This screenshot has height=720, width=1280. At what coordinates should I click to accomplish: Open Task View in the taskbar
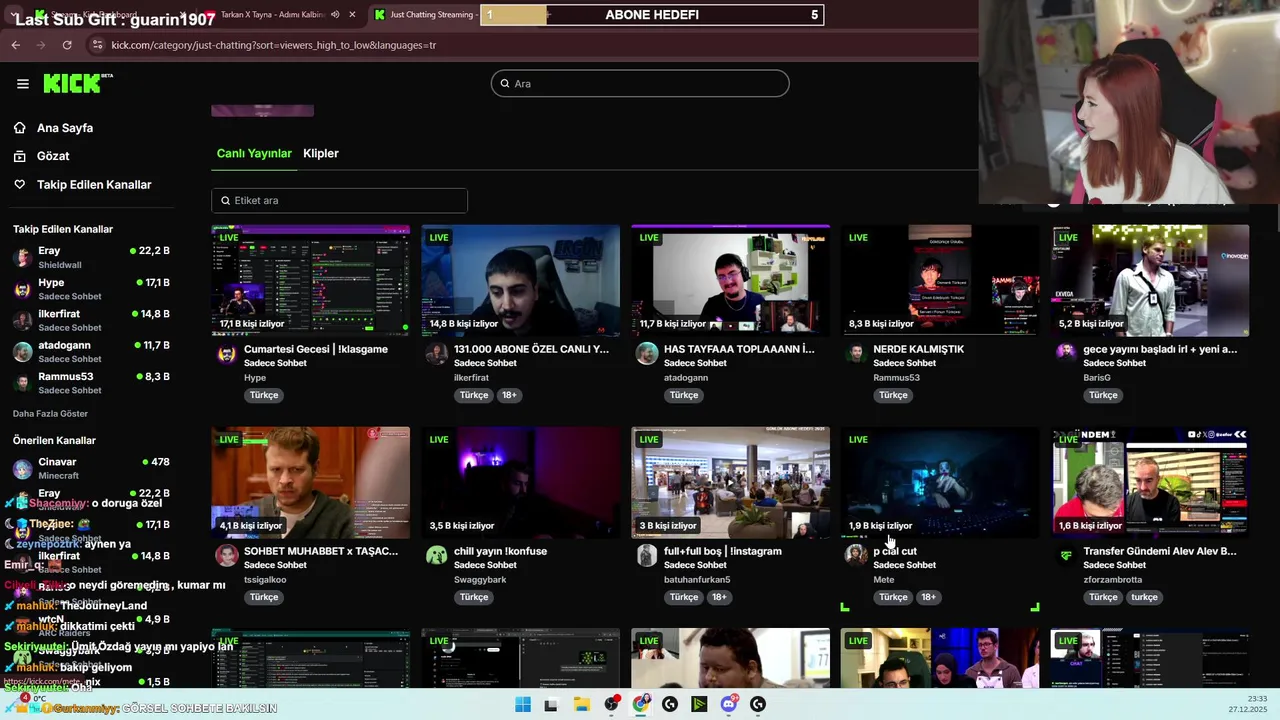coord(551,705)
